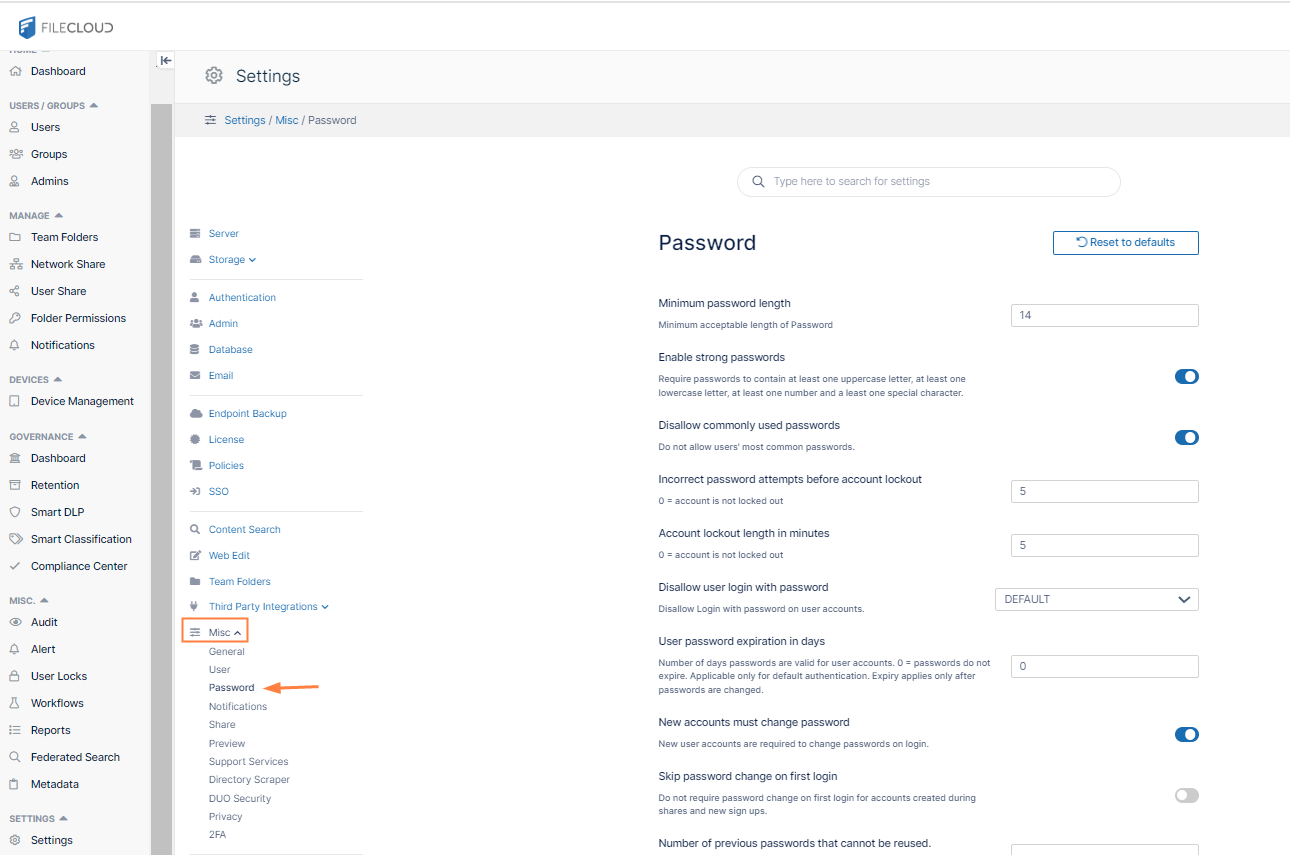Select Notifications under Misc settings
The image size is (1290, 855).
(238, 706)
